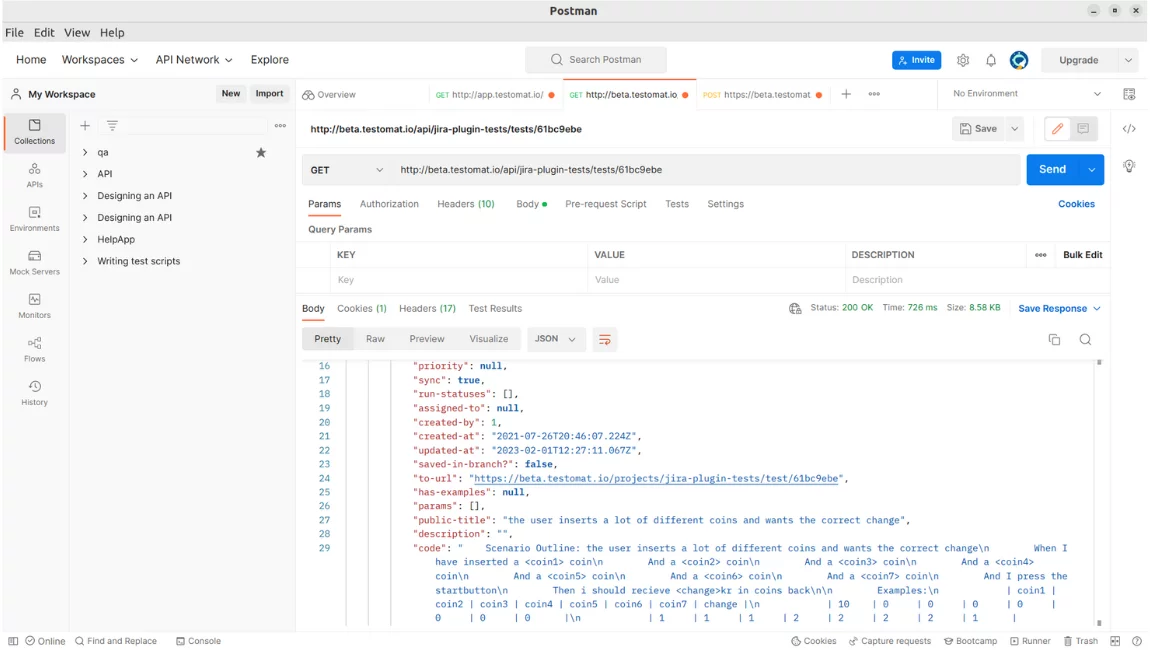1150x650 pixels.
Task: Open the File menu
Action: [14, 33]
